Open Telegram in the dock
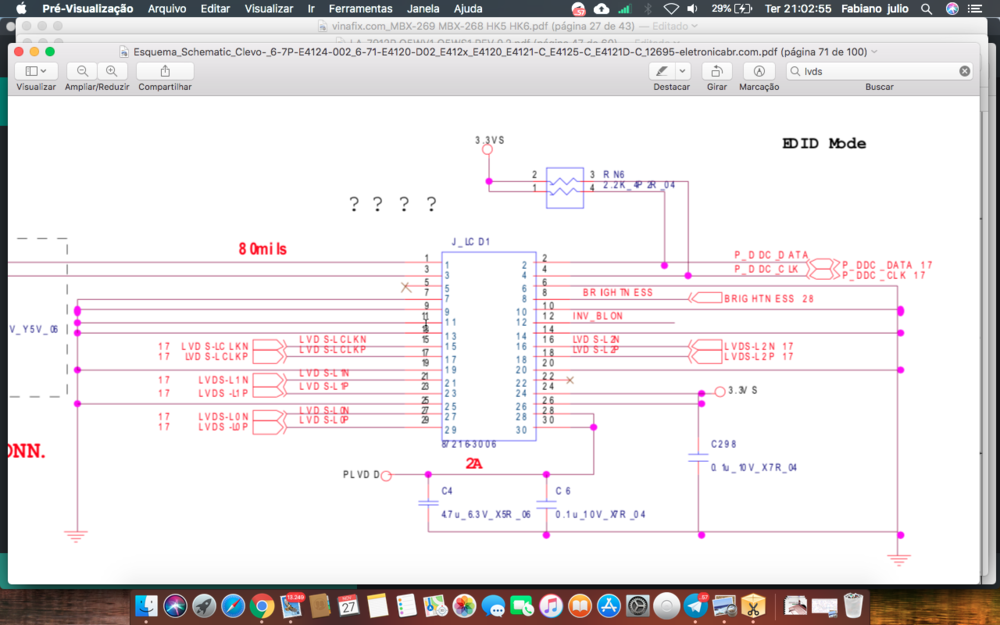 click(x=696, y=606)
